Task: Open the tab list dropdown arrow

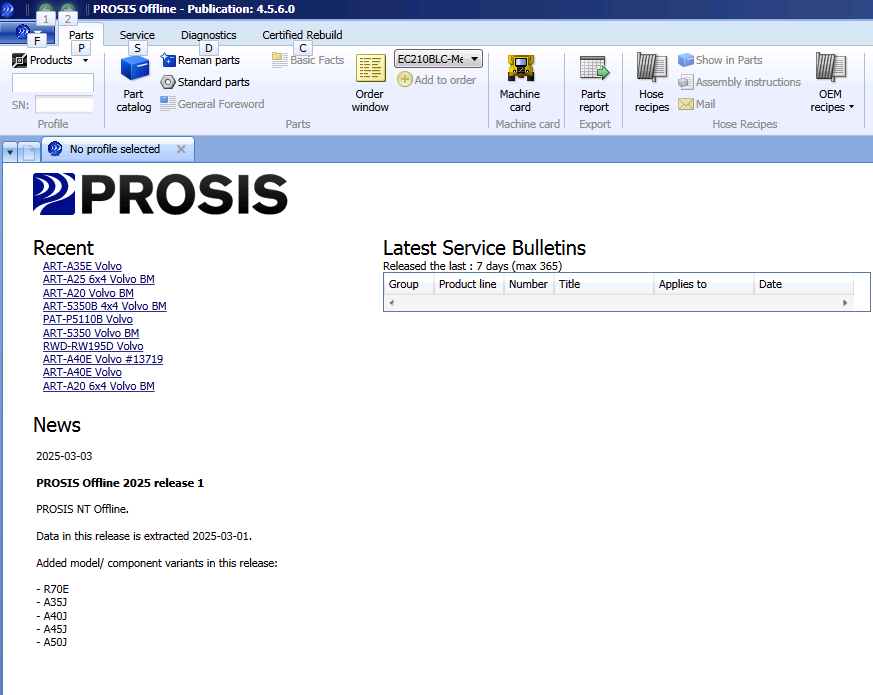Action: 10,151
